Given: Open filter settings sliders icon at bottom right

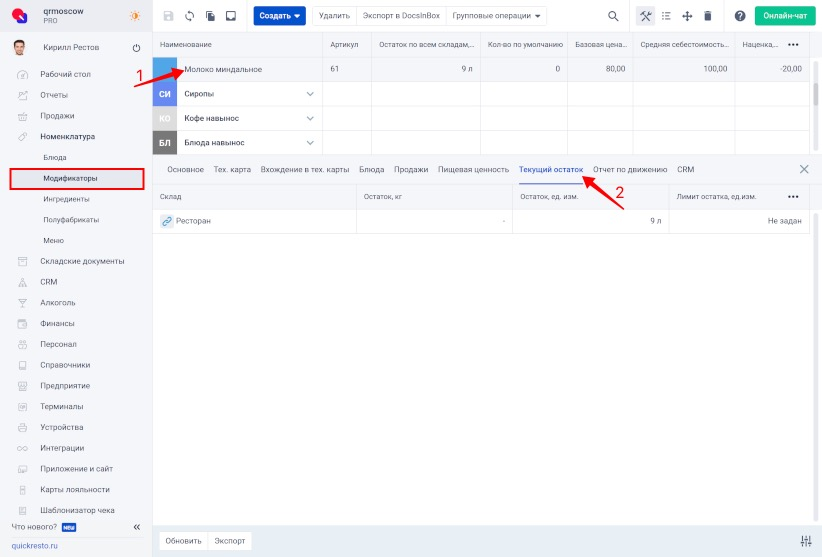Looking at the screenshot, I should 806,541.
